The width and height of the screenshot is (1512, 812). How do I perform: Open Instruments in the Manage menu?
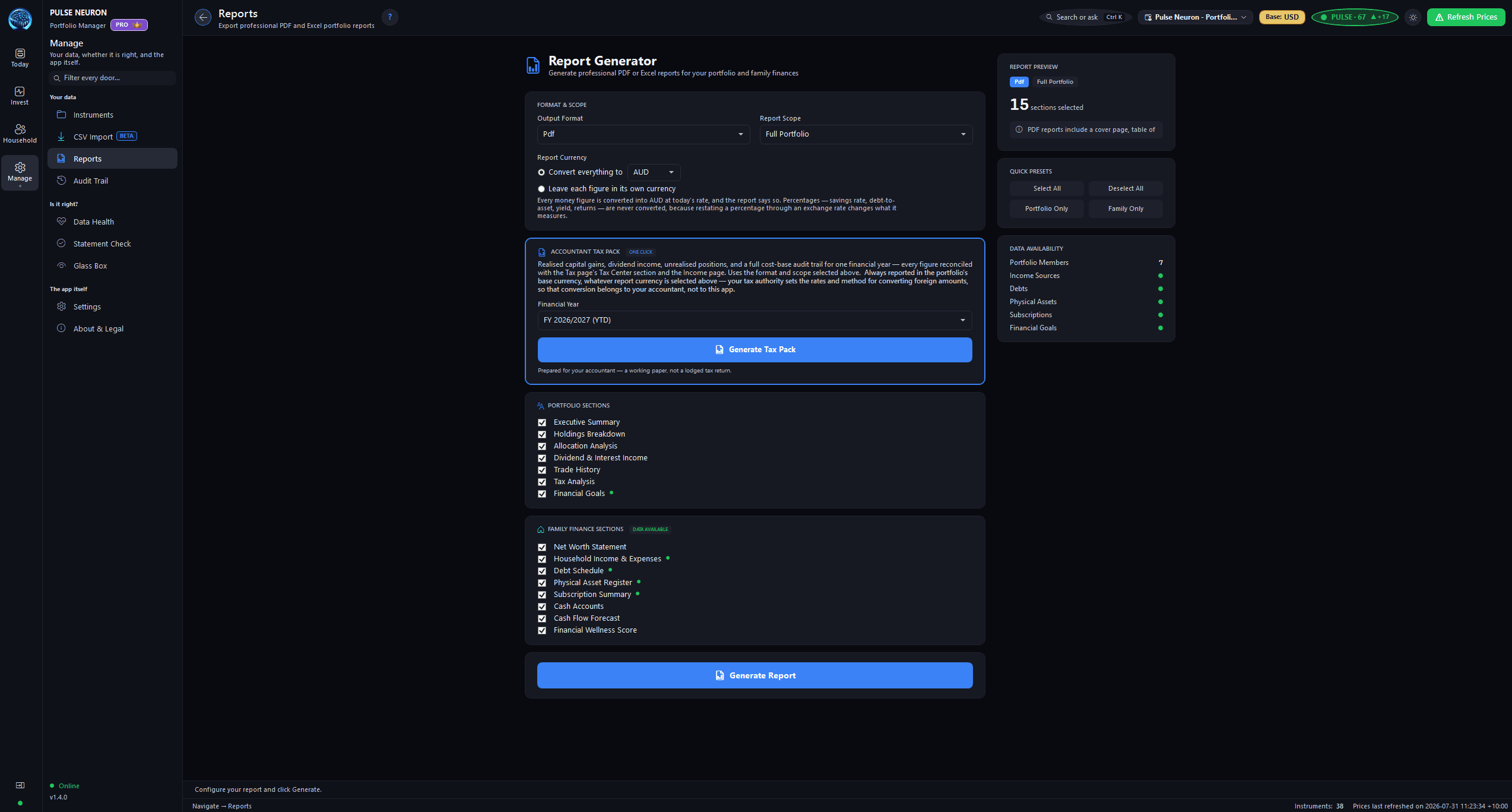pyautogui.click(x=112, y=115)
